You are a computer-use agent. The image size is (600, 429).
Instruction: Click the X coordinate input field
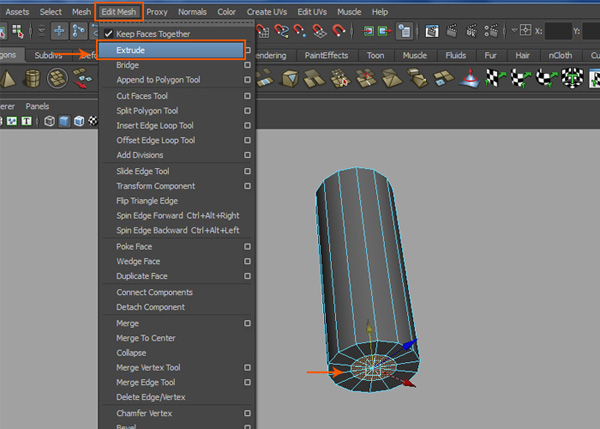point(558,33)
